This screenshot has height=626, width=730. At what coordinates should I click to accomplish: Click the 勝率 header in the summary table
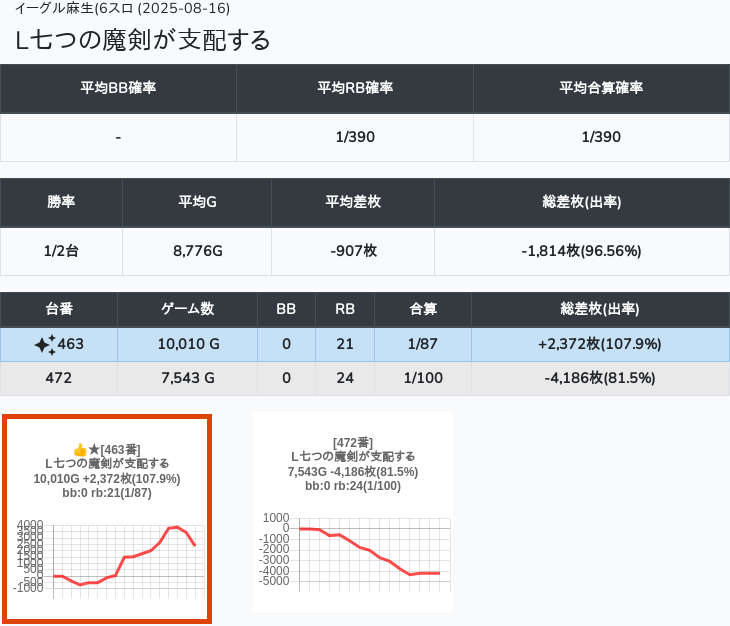coord(61,202)
